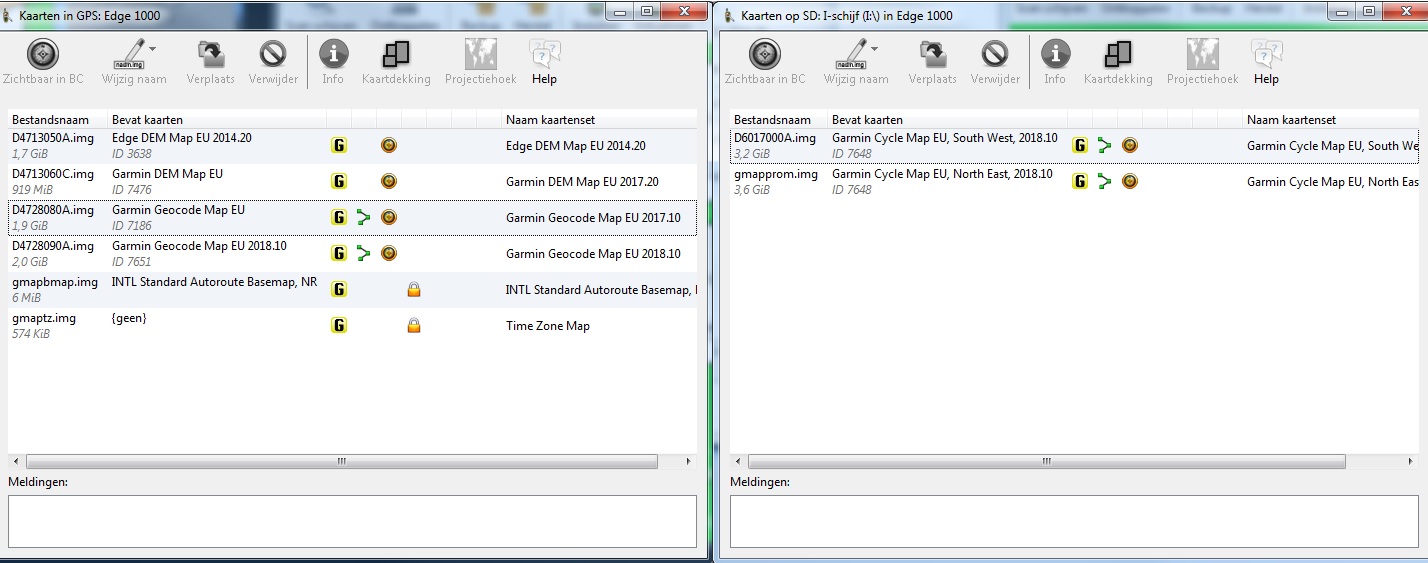
Task: Click Wijzig naam icon in left window
Action: point(129,55)
